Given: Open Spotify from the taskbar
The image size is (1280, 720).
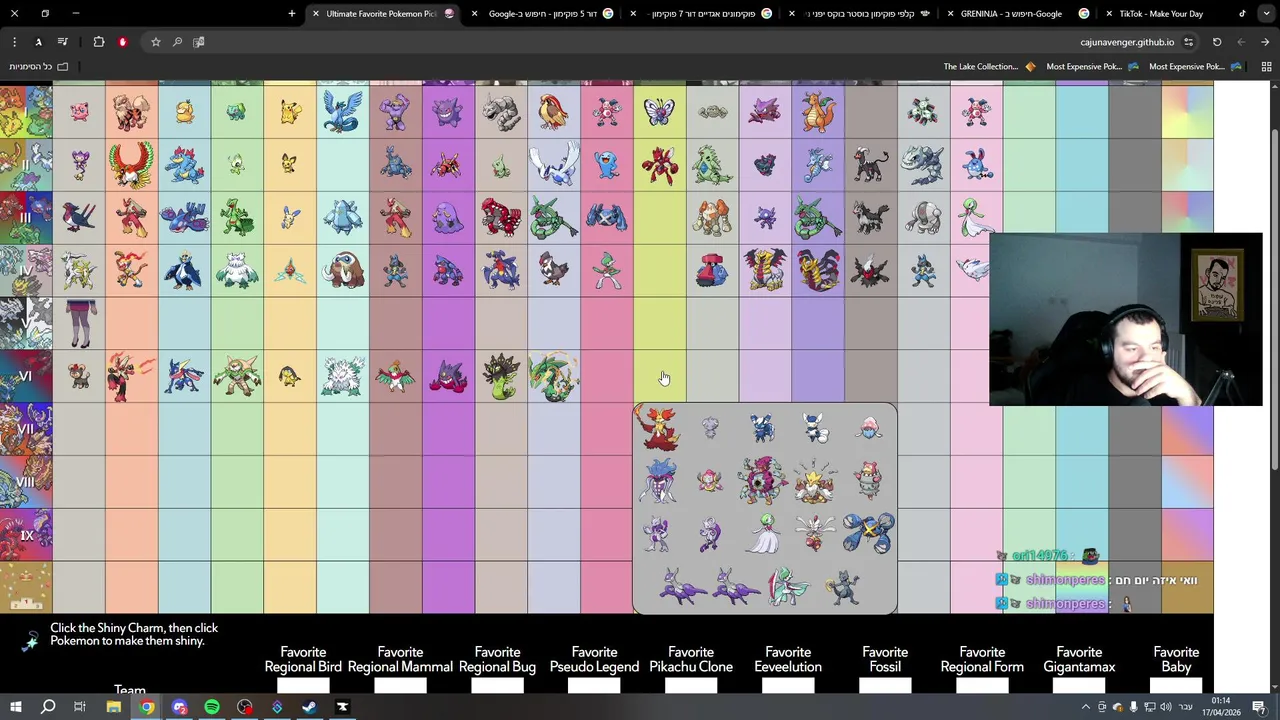Looking at the screenshot, I should click(x=212, y=707).
